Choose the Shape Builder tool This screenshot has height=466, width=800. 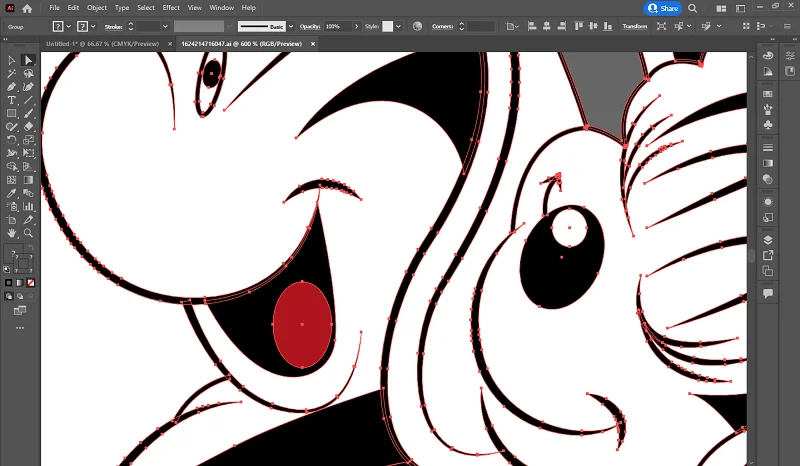[11, 166]
